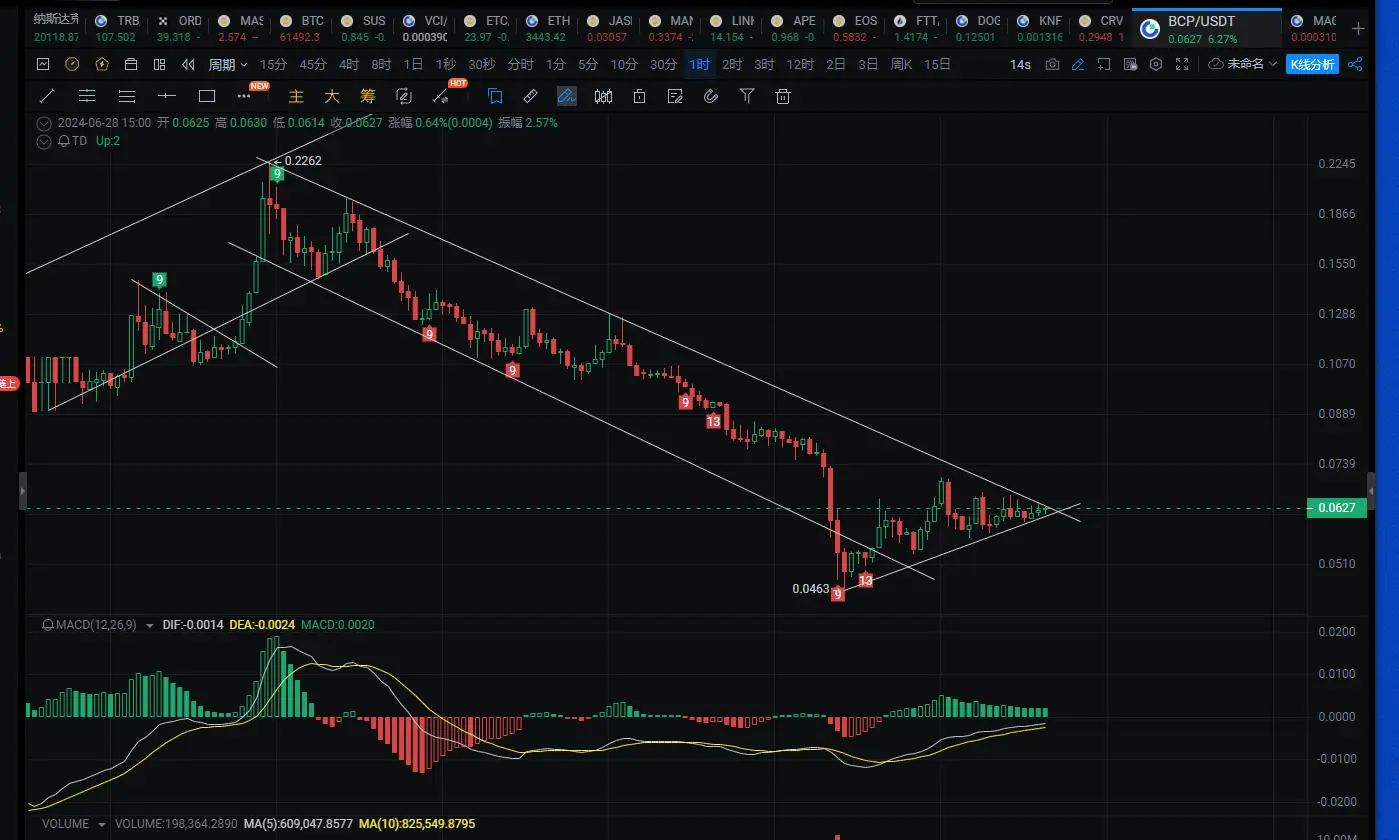Switch to the 8时 timeframe
This screenshot has width=1399, height=840.
[381, 65]
